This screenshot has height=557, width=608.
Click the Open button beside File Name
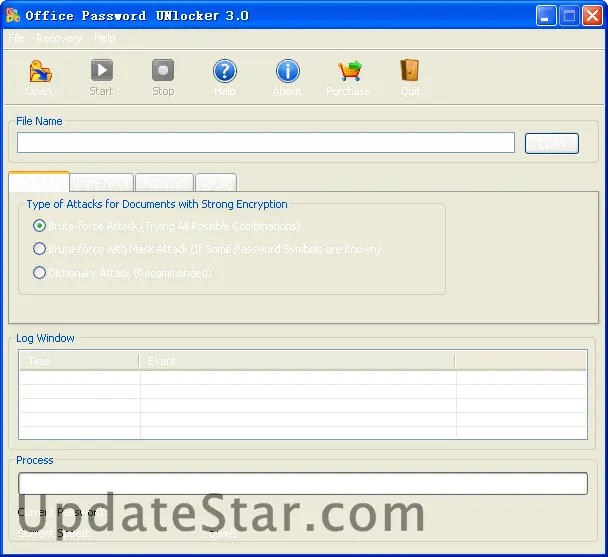pos(551,144)
